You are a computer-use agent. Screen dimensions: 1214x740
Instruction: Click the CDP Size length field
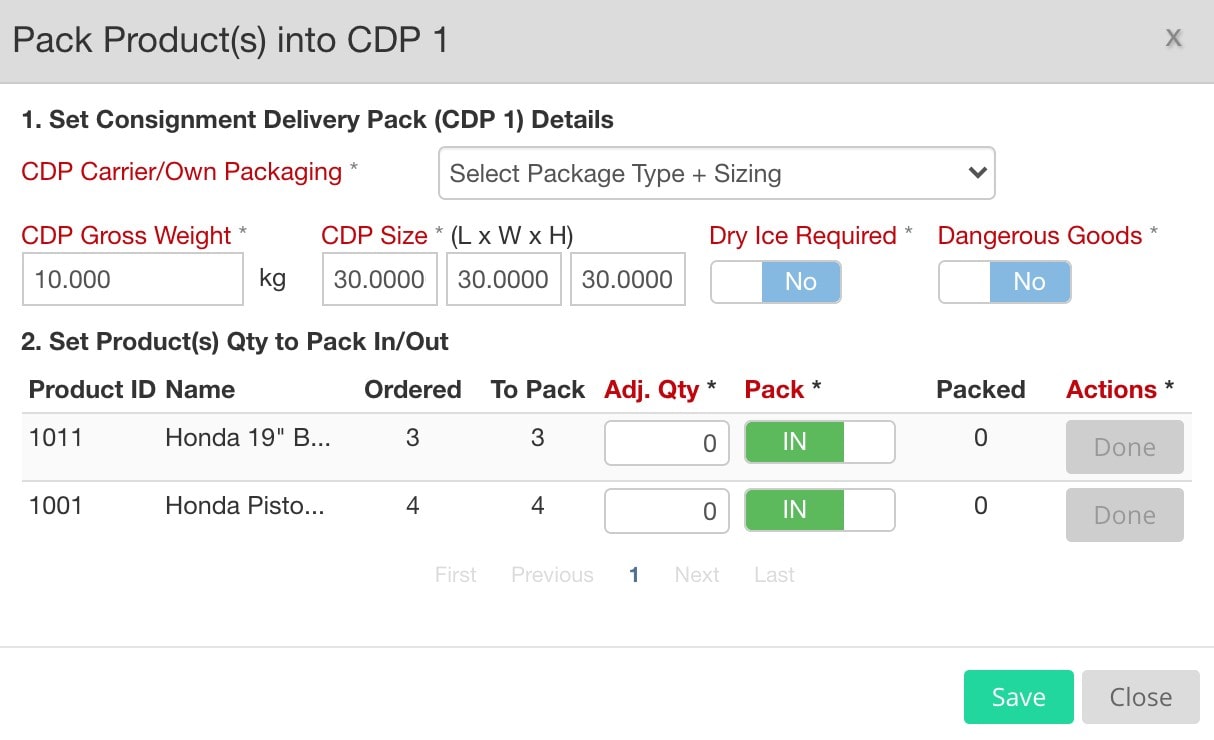click(x=380, y=279)
